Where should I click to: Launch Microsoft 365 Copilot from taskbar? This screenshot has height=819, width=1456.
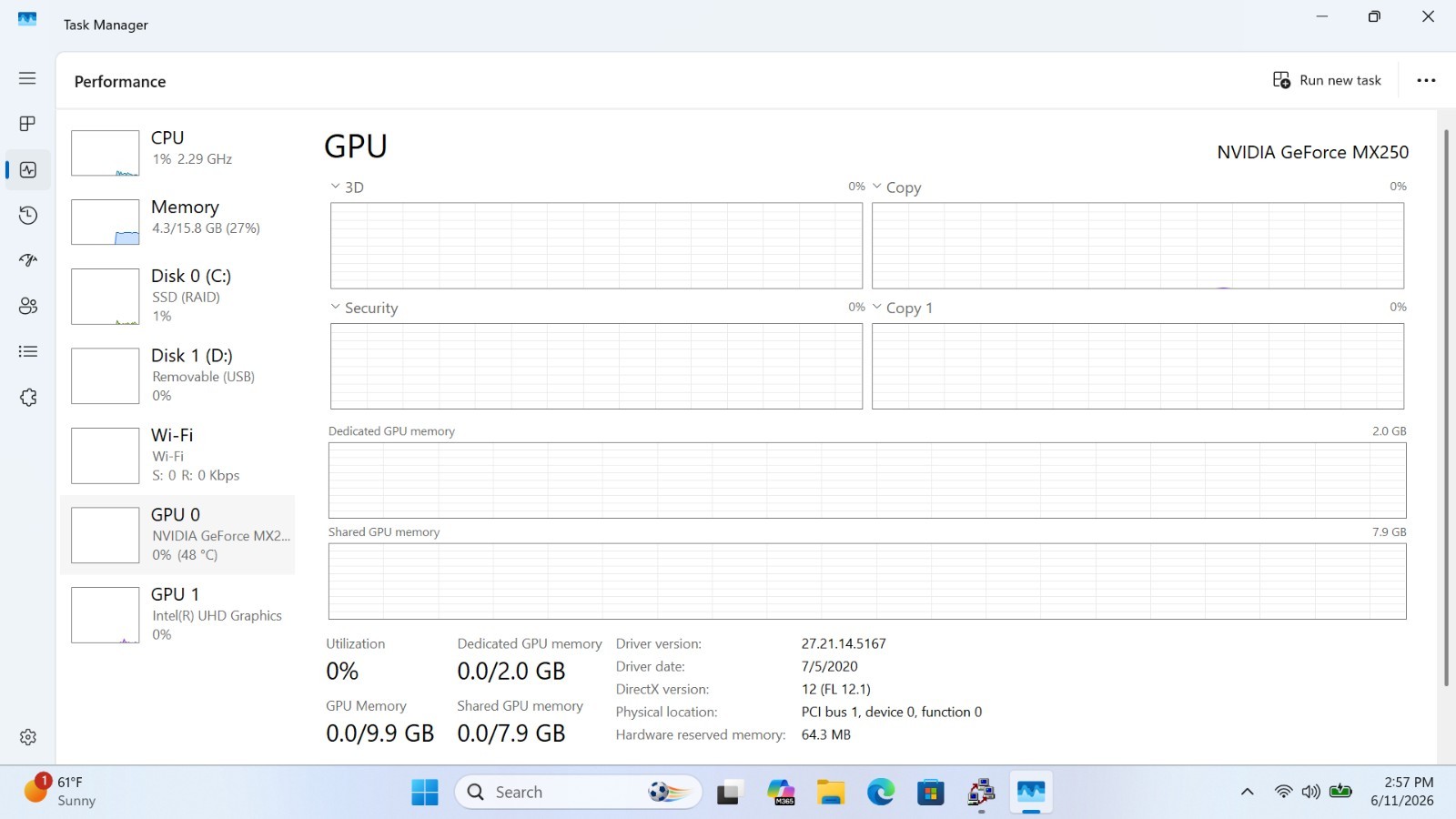[x=780, y=793]
